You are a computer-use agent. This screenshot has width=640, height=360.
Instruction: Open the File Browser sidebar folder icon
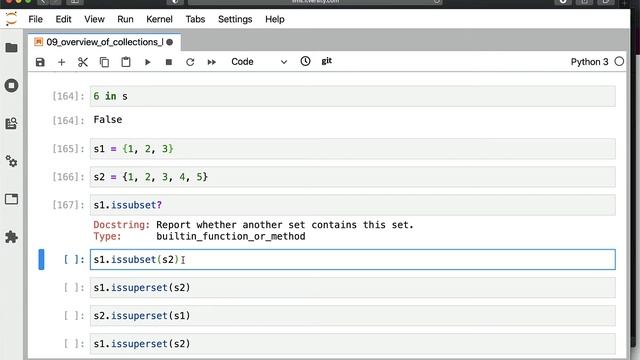click(x=11, y=48)
